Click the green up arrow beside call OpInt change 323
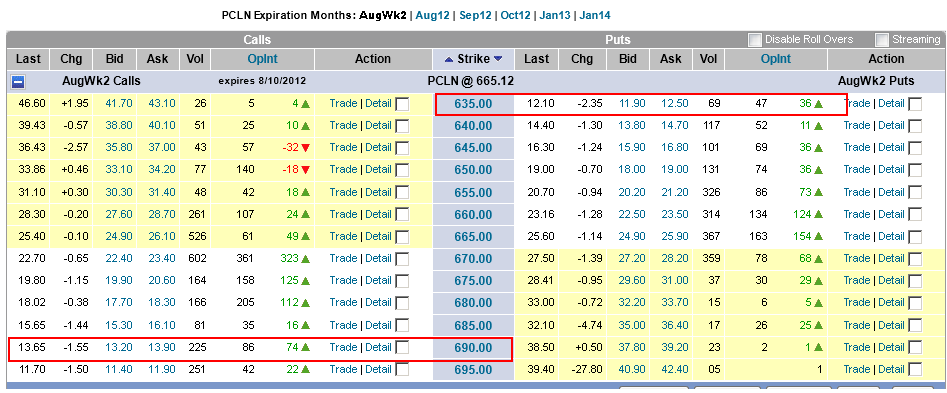This screenshot has height=393, width=947. 305,259
